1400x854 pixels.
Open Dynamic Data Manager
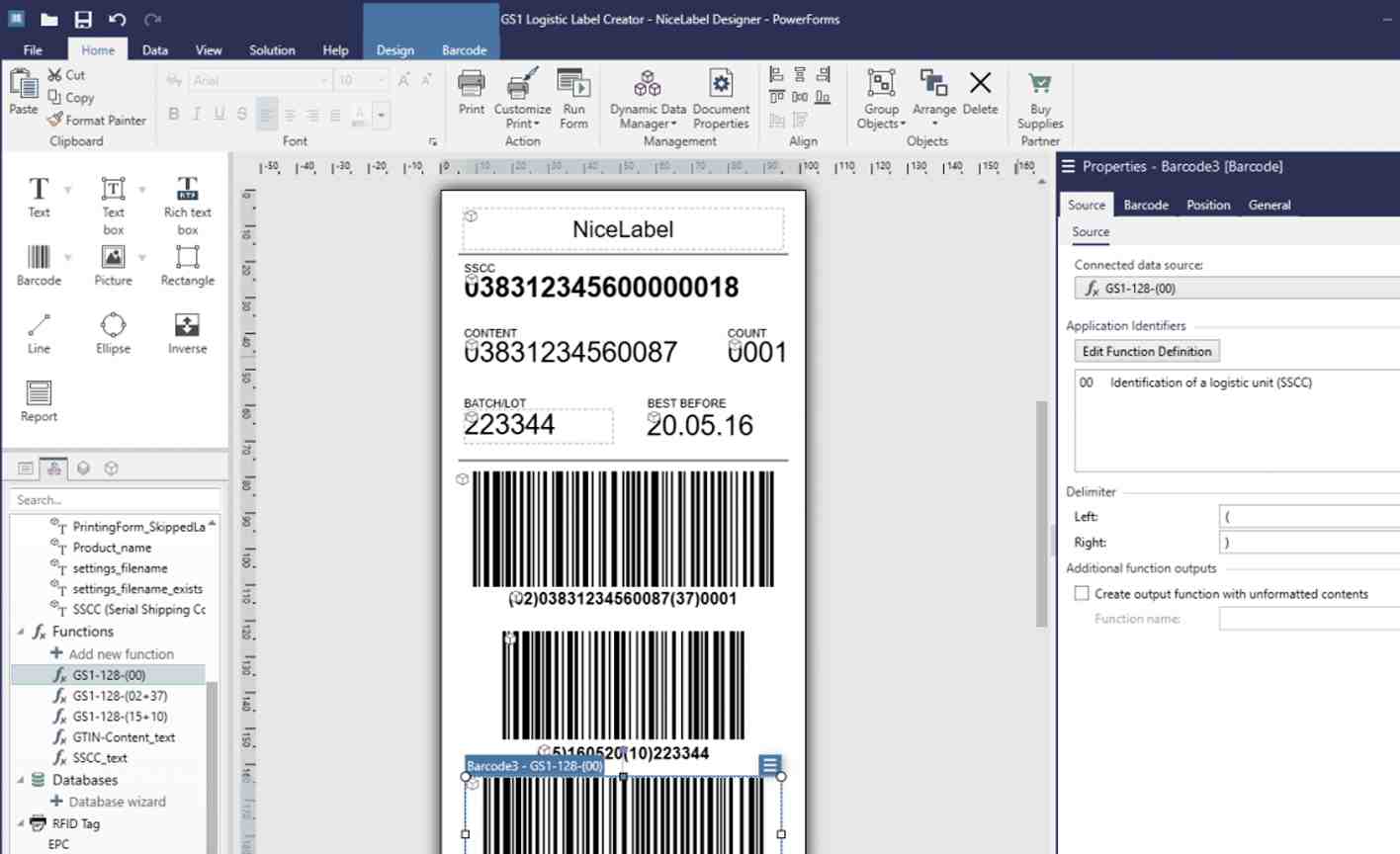(648, 100)
